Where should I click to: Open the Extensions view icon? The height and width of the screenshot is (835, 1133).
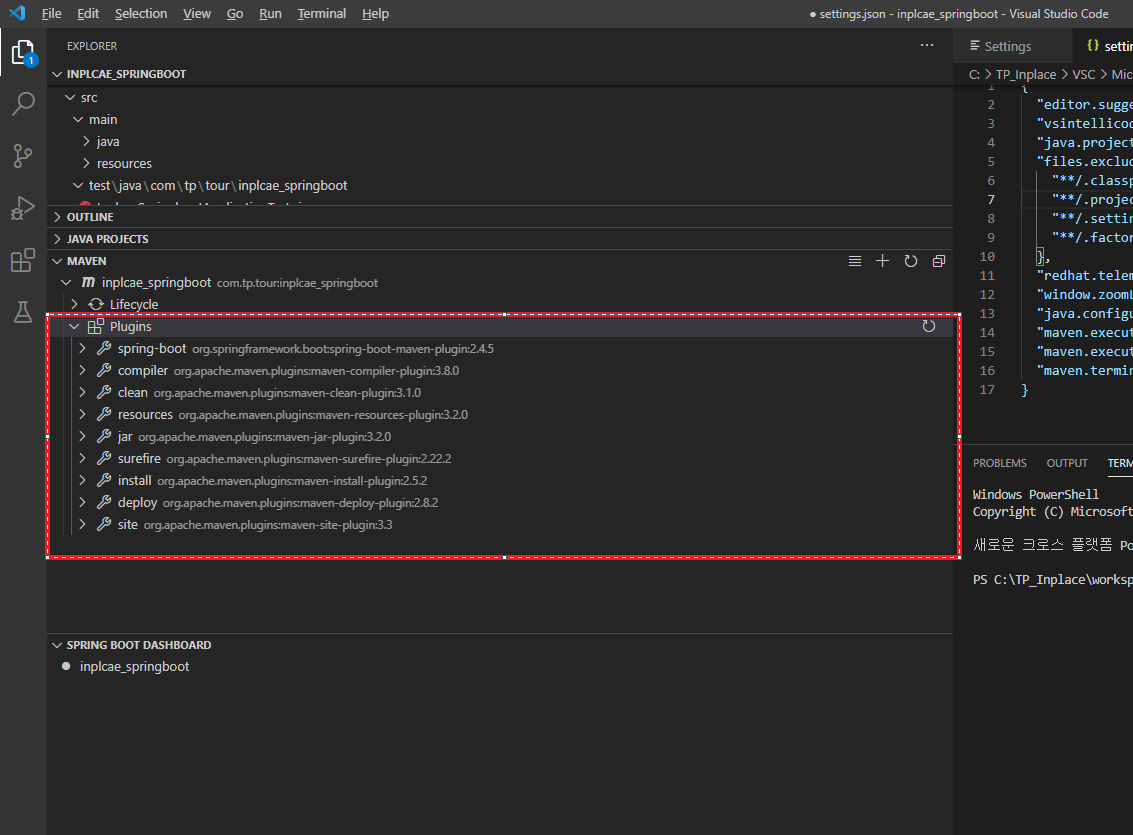pos(23,260)
